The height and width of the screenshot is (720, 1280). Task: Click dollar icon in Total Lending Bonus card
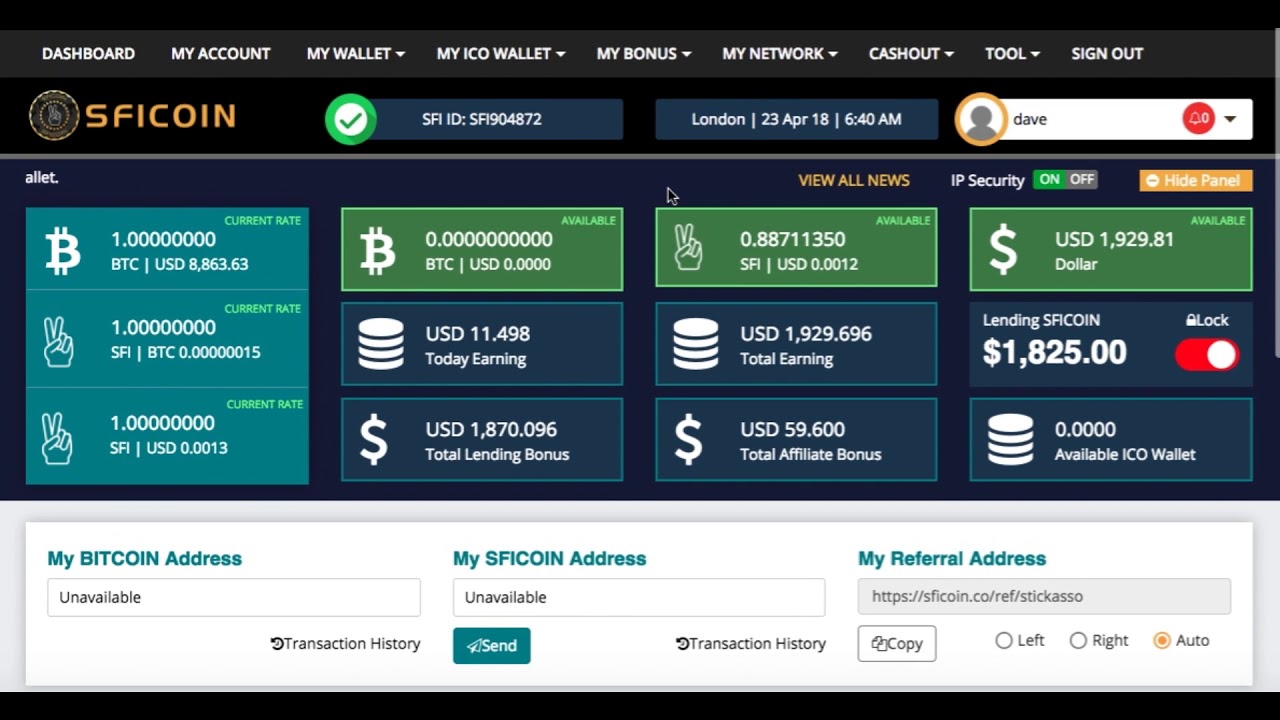373,441
